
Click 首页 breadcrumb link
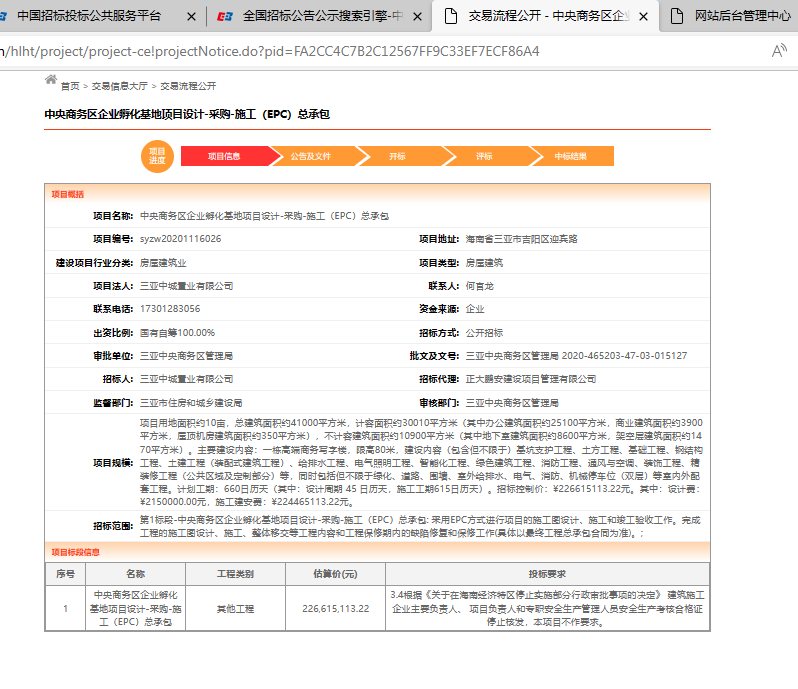pyautogui.click(x=70, y=86)
